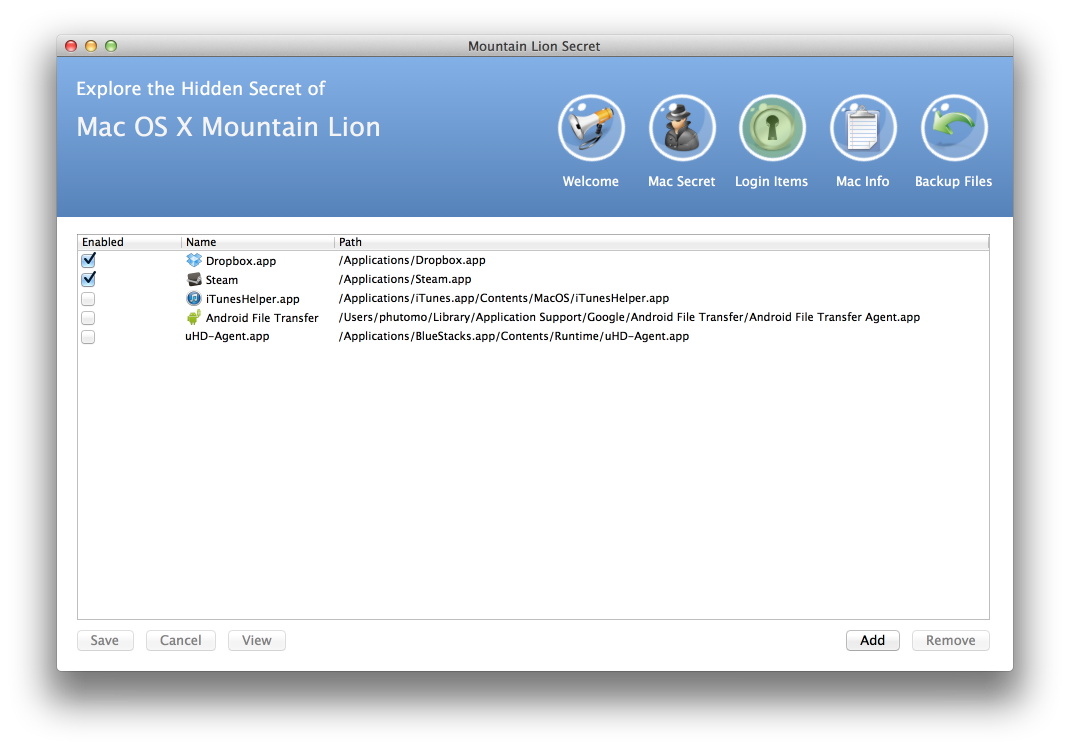The width and height of the screenshot is (1070, 750).
Task: Click the Android File Transfer icon
Action: (194, 317)
